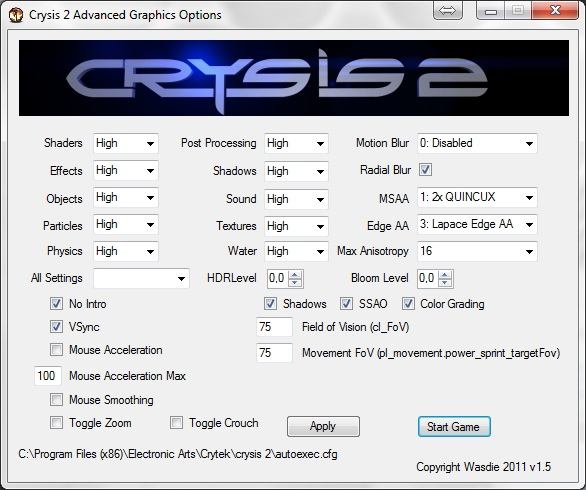Click the autoexec.cfg file path text

point(178,454)
